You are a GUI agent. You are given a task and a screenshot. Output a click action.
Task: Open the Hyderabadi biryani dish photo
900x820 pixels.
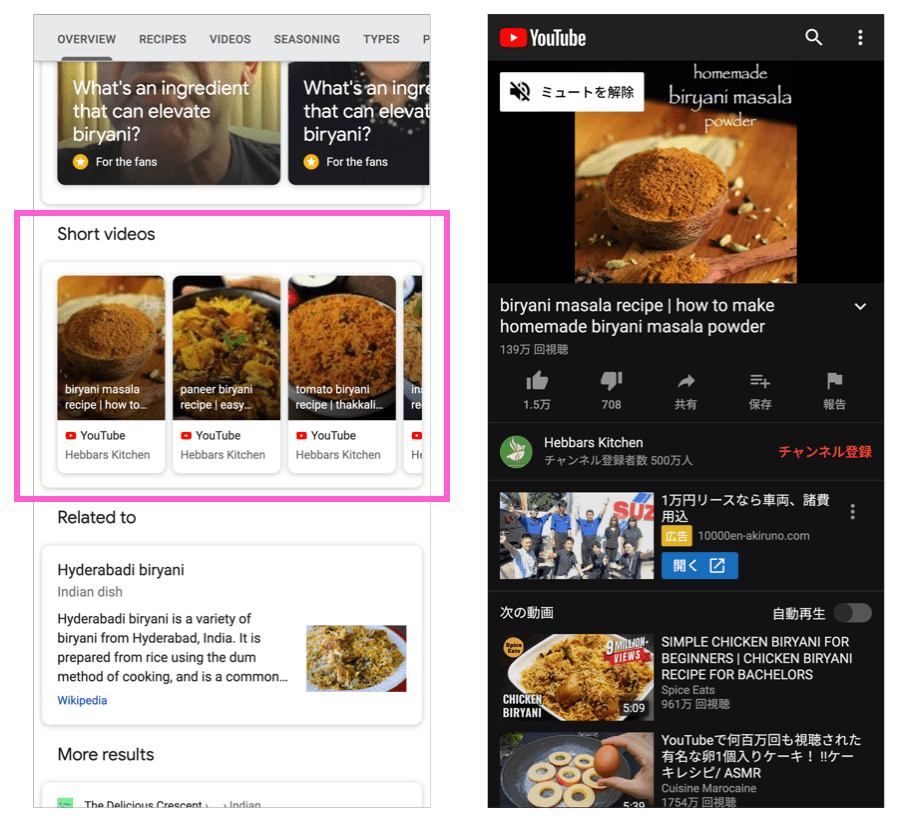point(356,658)
